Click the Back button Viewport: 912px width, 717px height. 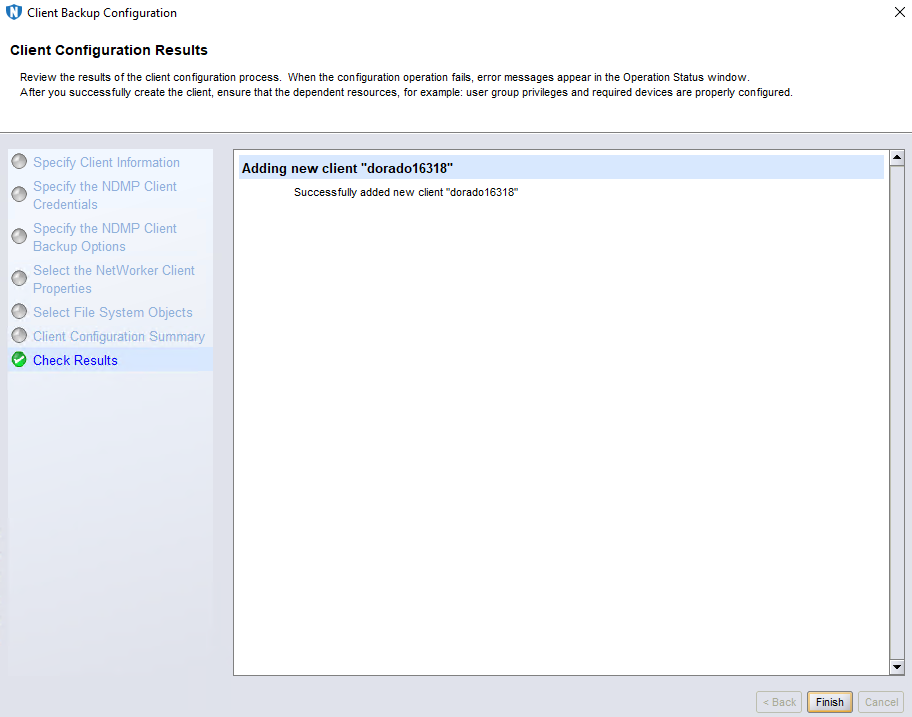click(x=779, y=702)
